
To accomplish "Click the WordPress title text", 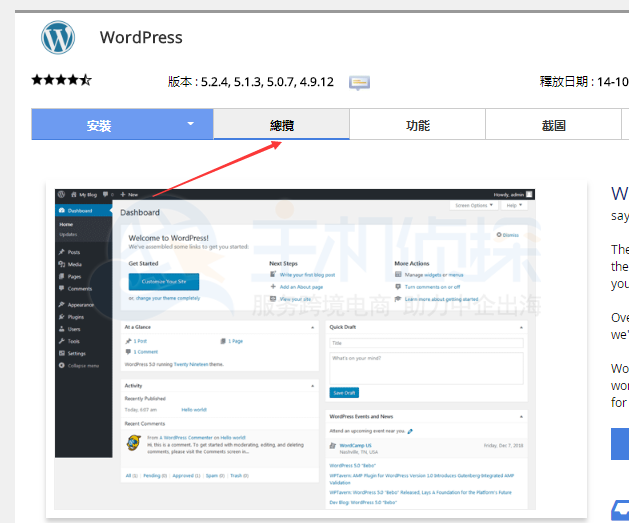I will click(141, 38).
